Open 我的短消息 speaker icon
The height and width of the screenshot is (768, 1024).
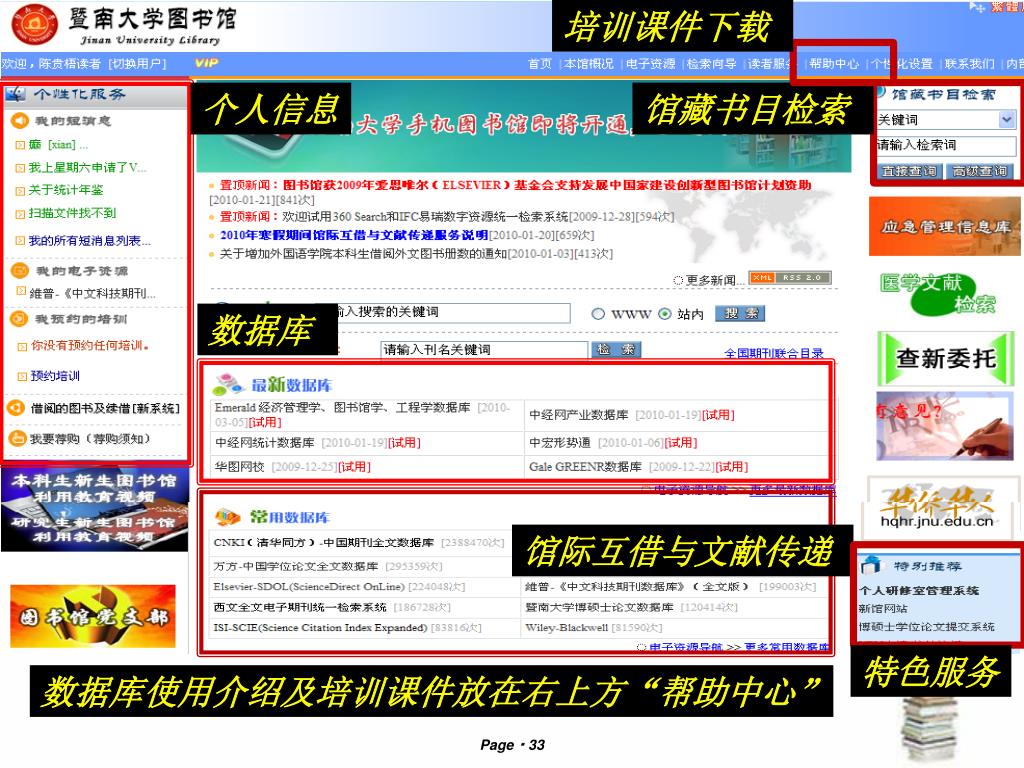[x=19, y=120]
